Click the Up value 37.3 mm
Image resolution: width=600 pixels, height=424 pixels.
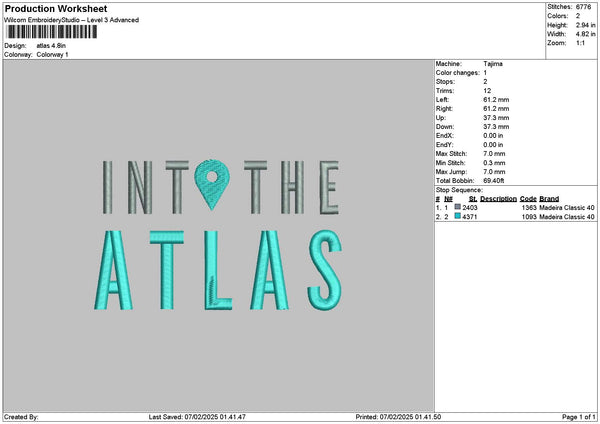click(496, 118)
